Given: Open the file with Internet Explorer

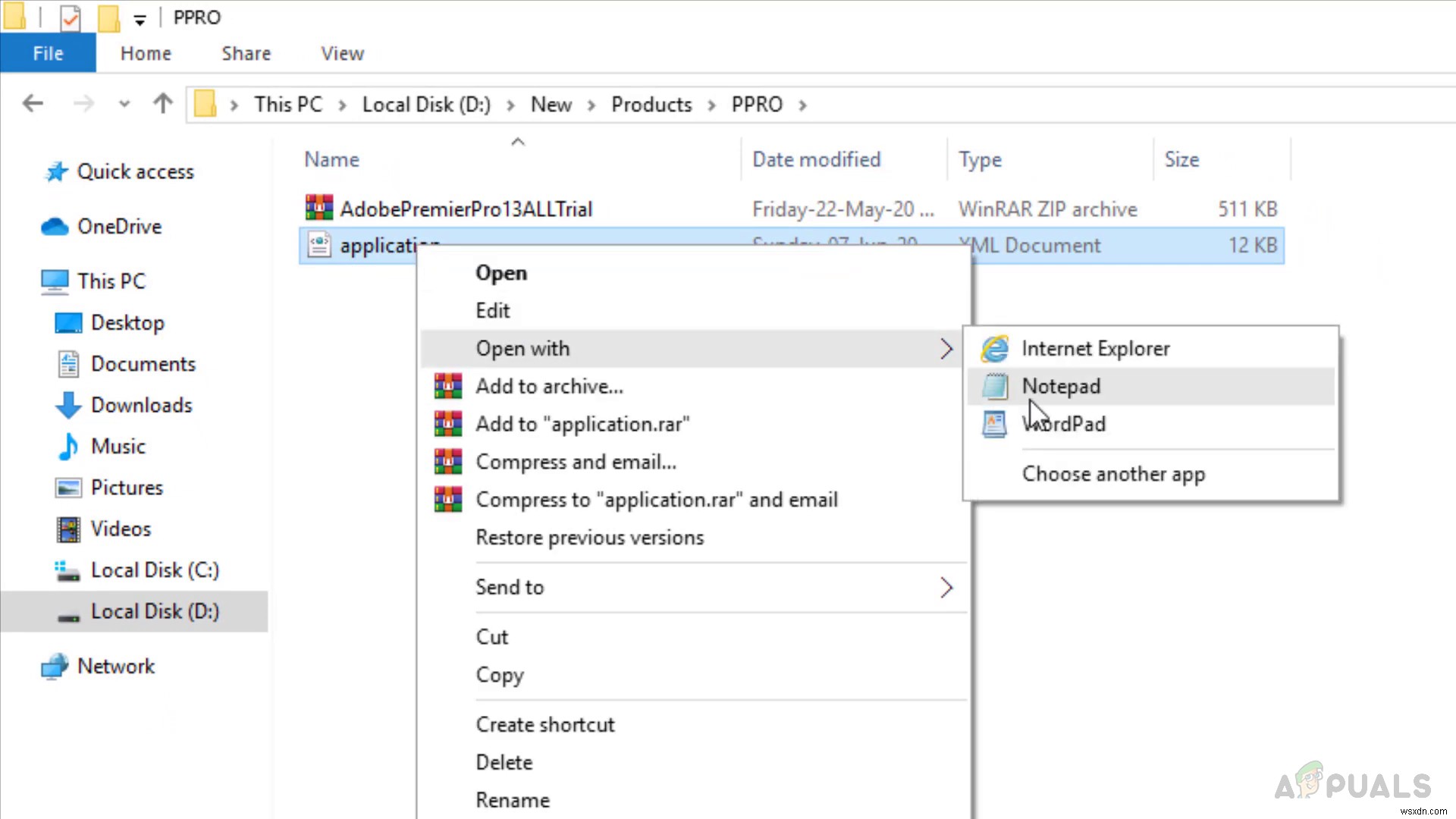Looking at the screenshot, I should [1096, 348].
